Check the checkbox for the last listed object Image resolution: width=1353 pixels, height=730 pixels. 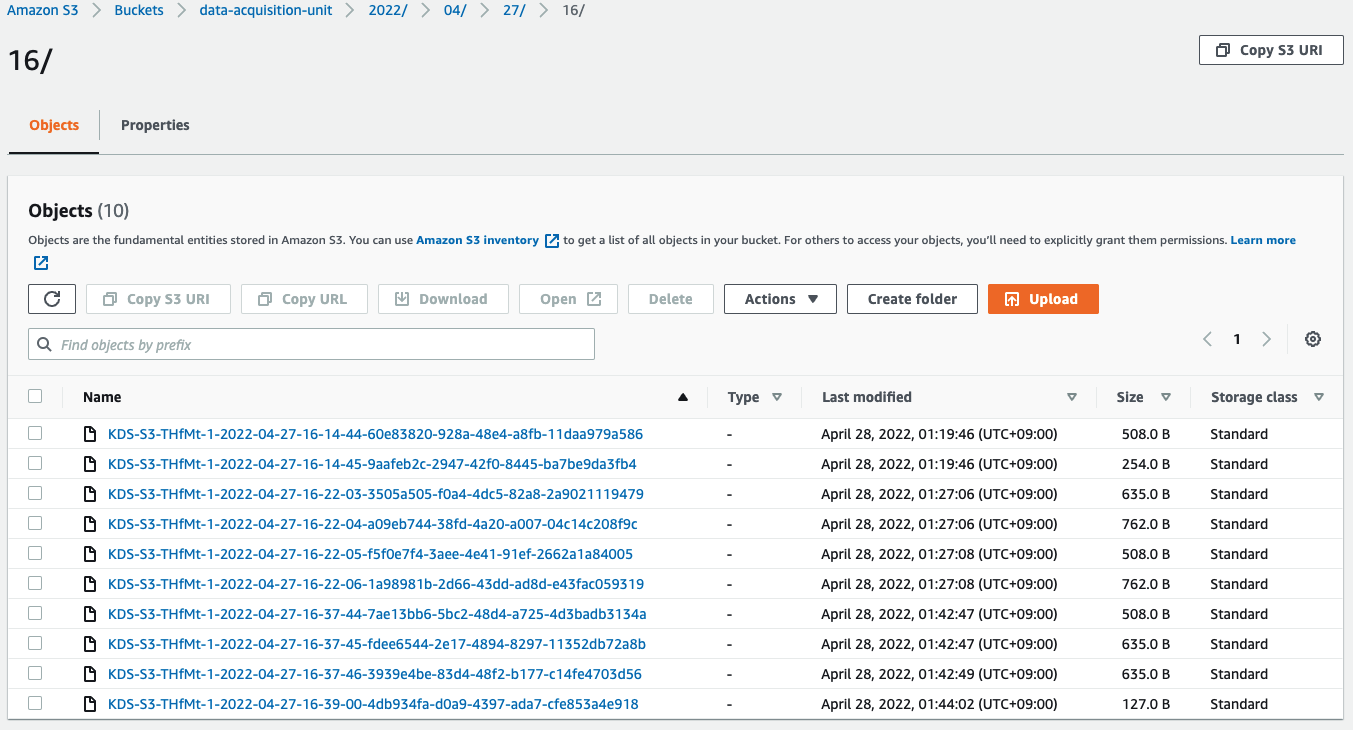coord(35,703)
